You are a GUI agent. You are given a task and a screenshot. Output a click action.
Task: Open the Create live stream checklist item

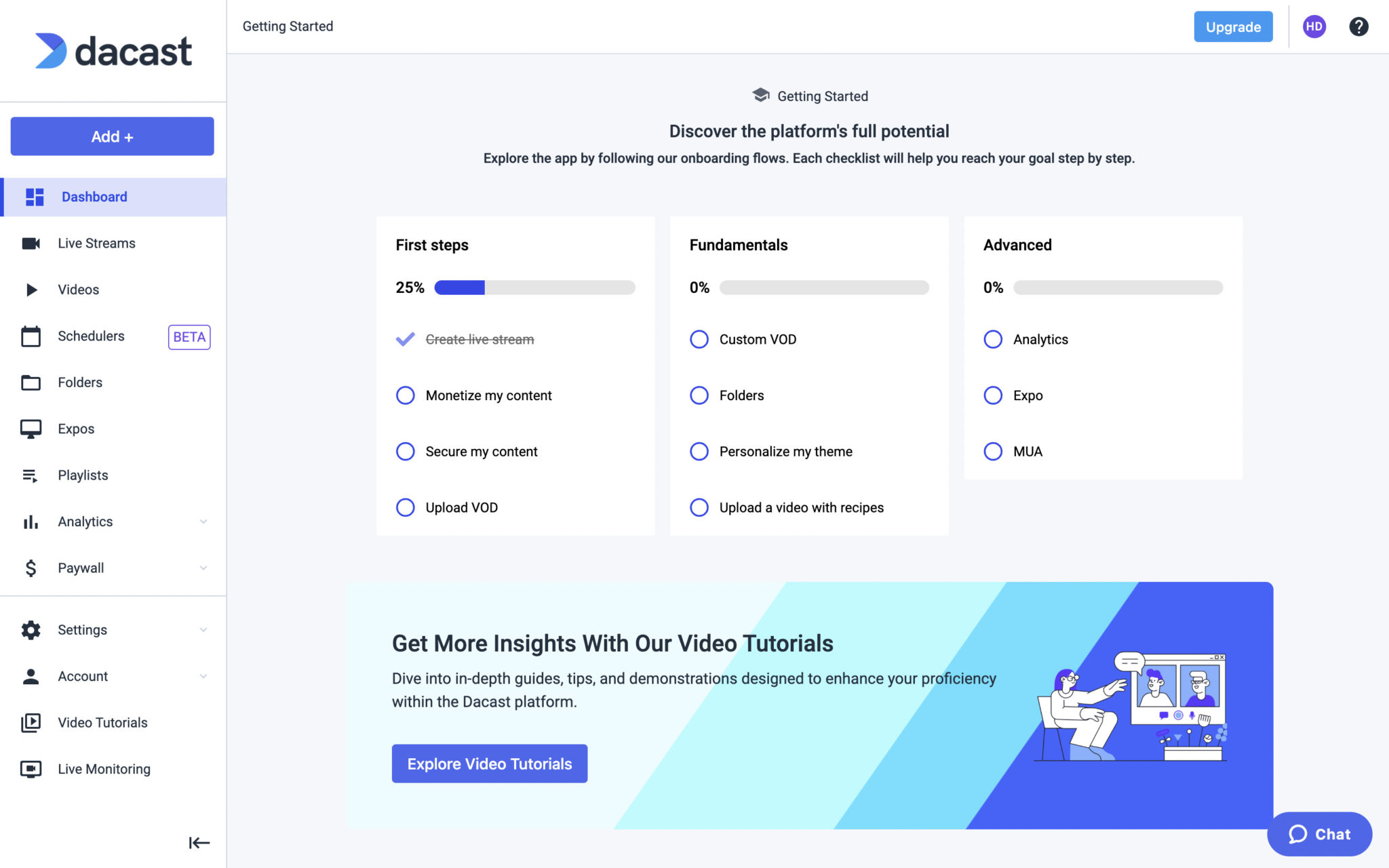click(x=480, y=339)
